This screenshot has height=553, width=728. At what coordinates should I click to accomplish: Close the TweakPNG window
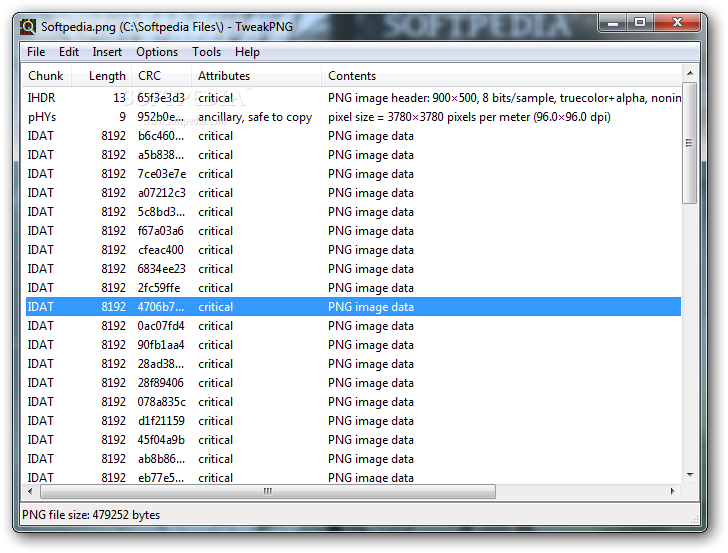coord(677,22)
